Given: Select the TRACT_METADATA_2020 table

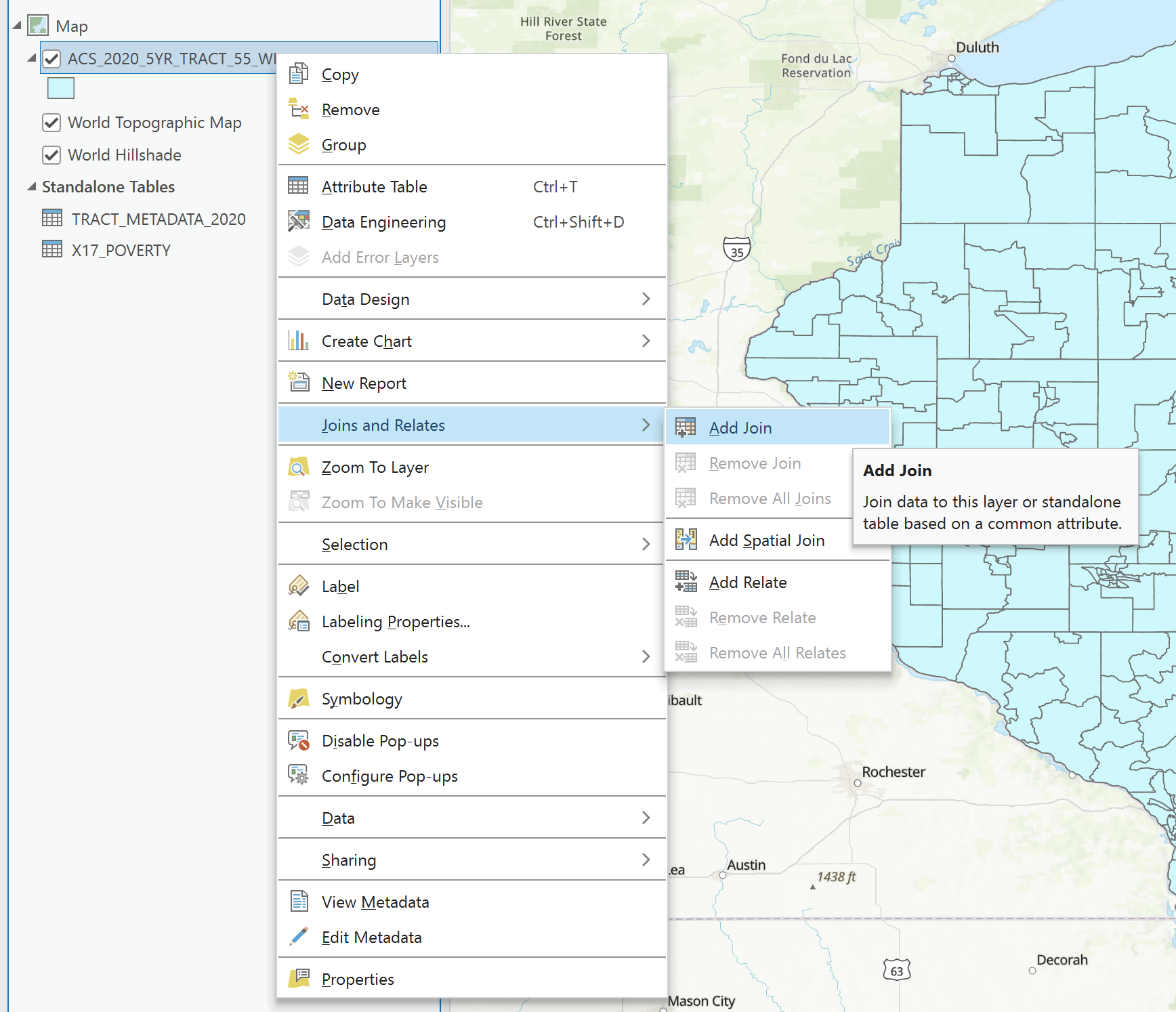Looking at the screenshot, I should [x=159, y=219].
